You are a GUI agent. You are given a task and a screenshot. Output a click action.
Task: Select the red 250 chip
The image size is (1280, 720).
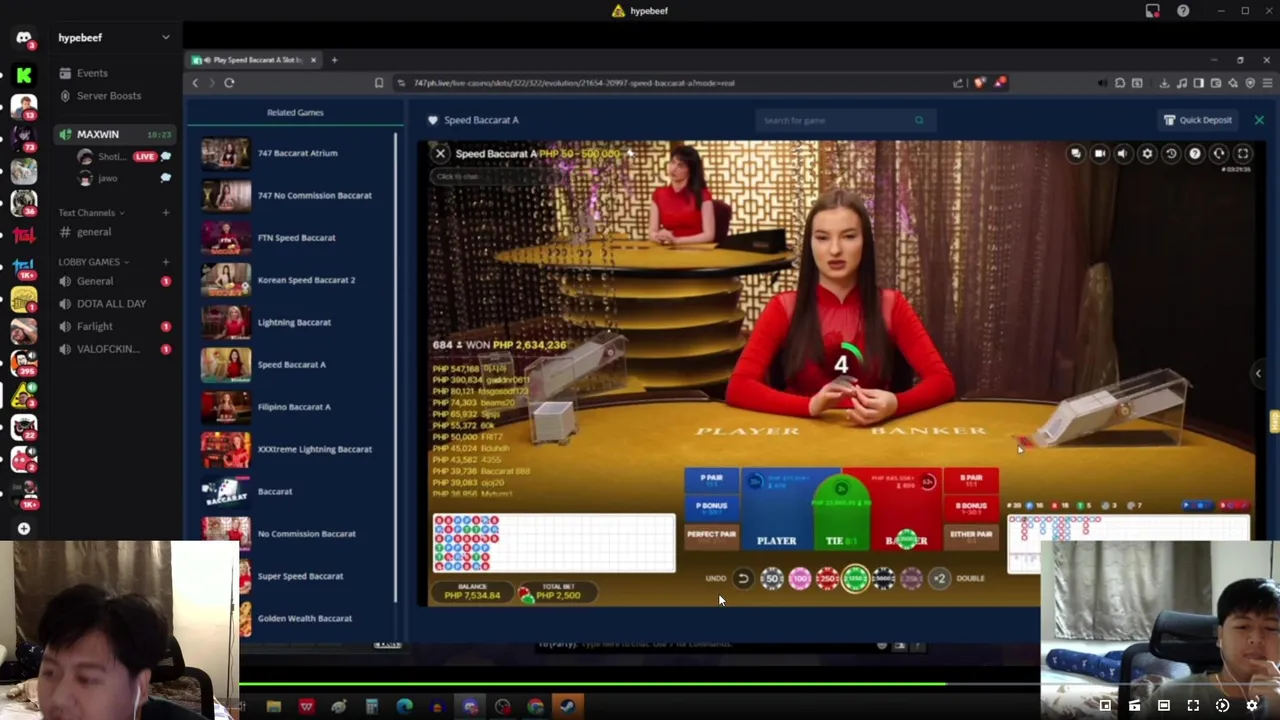[827, 578]
